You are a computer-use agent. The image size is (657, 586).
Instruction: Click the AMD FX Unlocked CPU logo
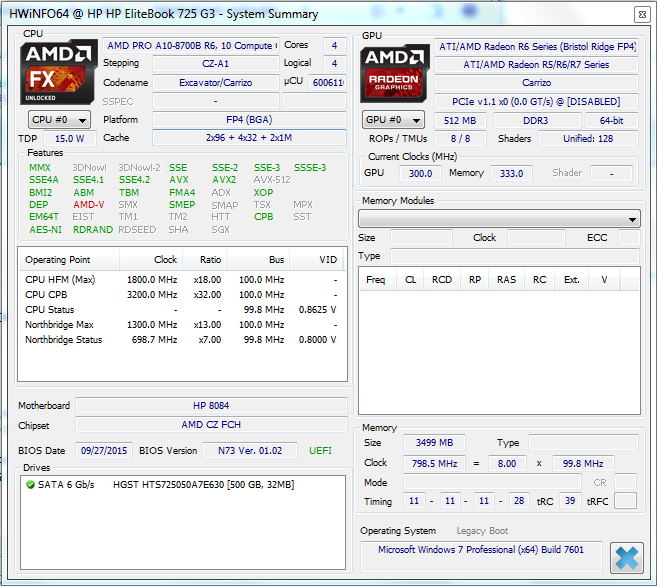(x=58, y=72)
